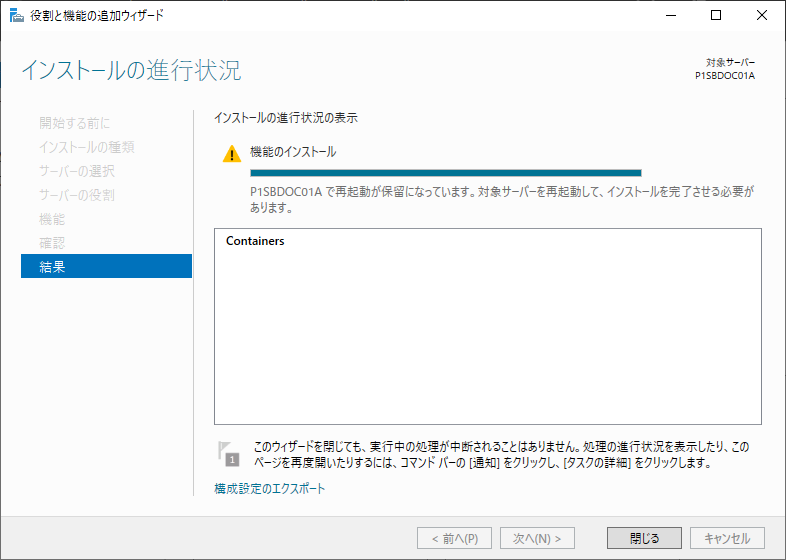Image resolution: width=786 pixels, height=560 pixels.
Task: Select the 機能 step in sidebar
Action: click(52, 219)
